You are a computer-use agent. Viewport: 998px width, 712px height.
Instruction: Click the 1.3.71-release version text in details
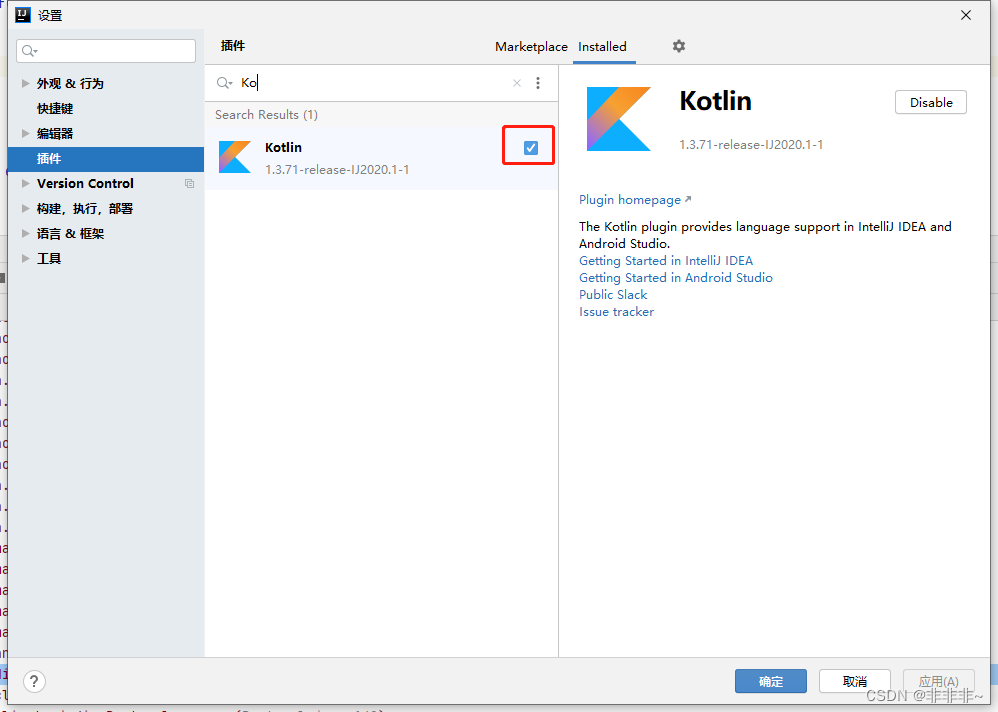751,144
